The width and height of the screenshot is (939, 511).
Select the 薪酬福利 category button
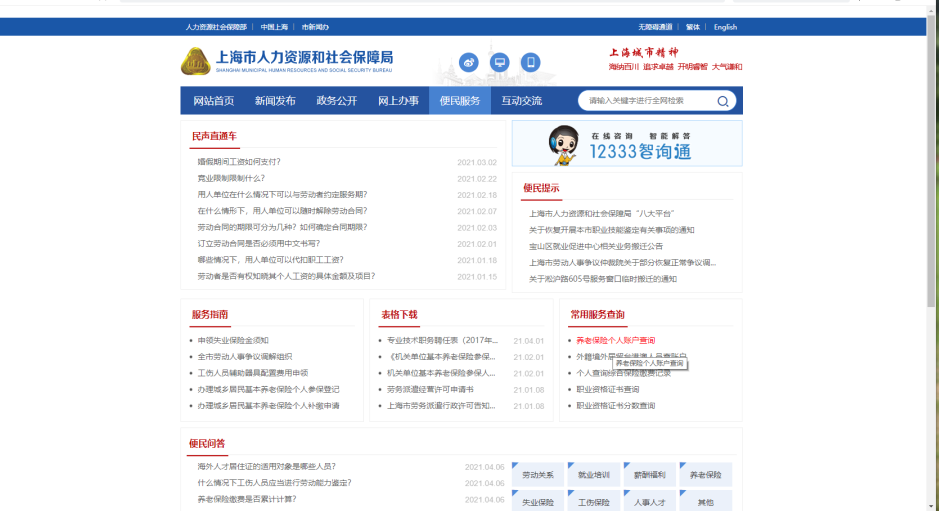649,474
